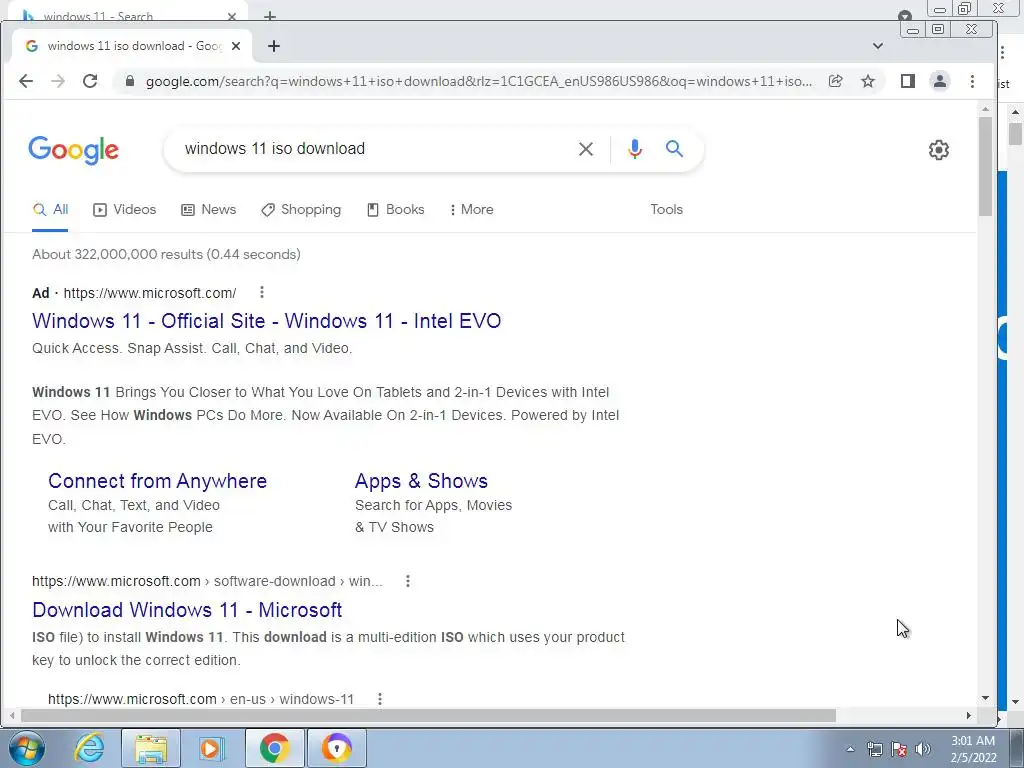Open the keyhole shield taskbar app
This screenshot has height=768, width=1024.
click(336, 748)
